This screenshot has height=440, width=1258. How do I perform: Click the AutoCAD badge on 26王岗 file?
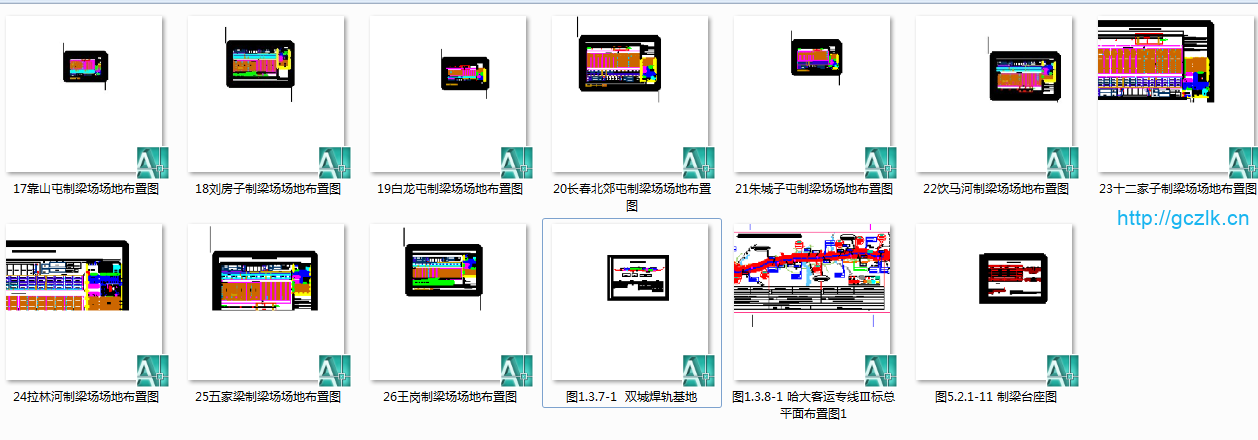[516, 370]
